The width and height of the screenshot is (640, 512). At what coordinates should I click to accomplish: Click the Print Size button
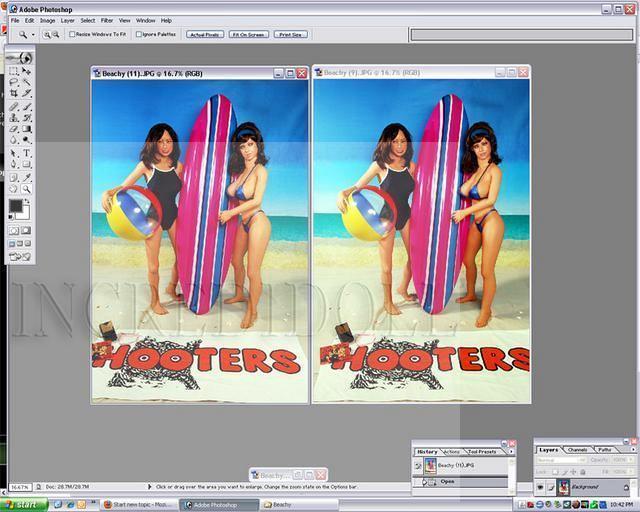pyautogui.click(x=291, y=35)
